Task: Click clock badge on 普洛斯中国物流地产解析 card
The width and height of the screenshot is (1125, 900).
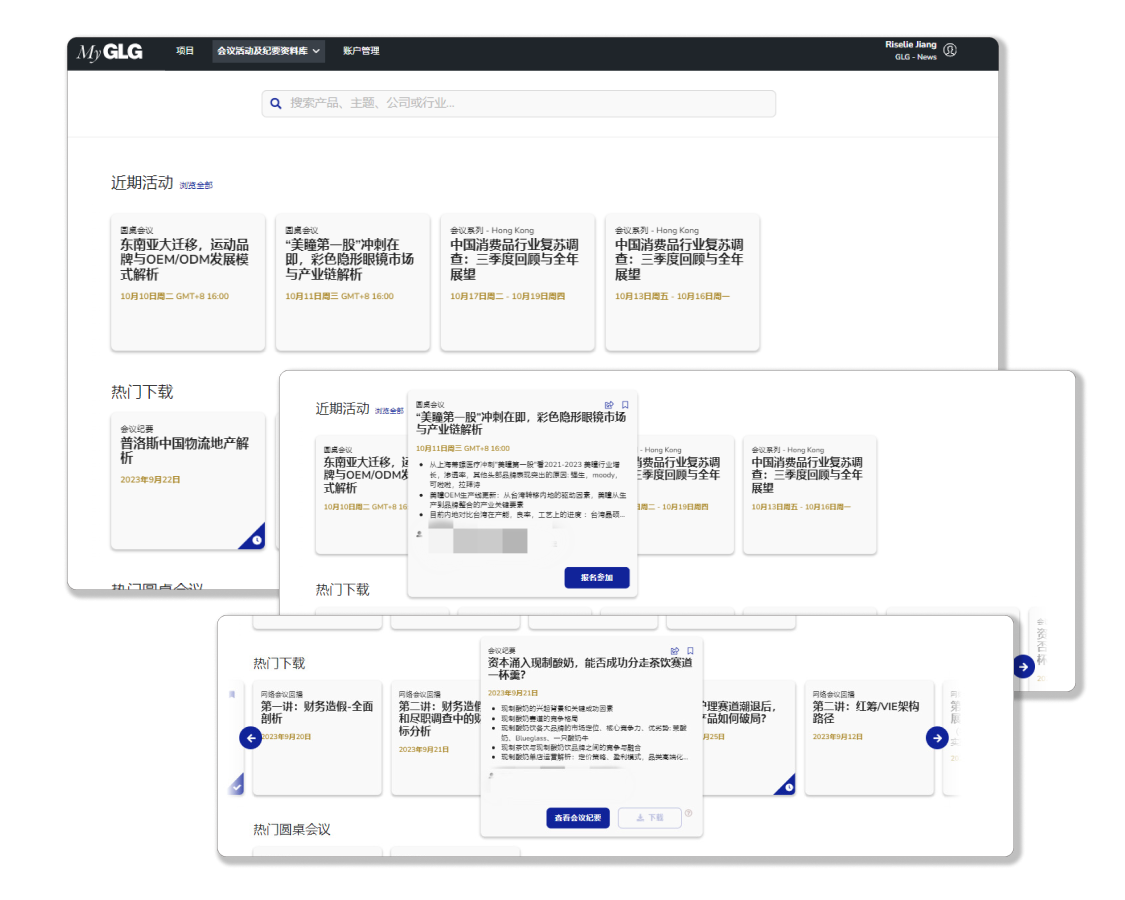Action: (257, 540)
